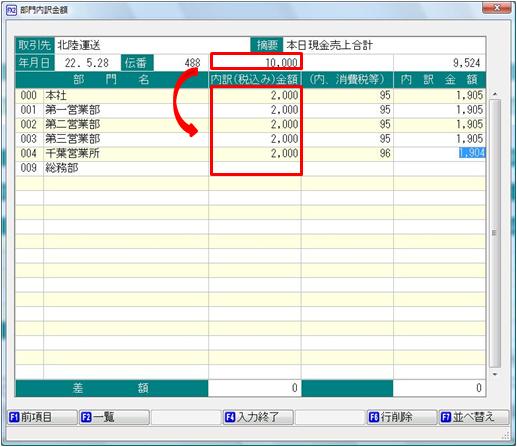The width and height of the screenshot is (517, 447).
Task: Close the 部門内訳金額 window
Action: [497, 8]
